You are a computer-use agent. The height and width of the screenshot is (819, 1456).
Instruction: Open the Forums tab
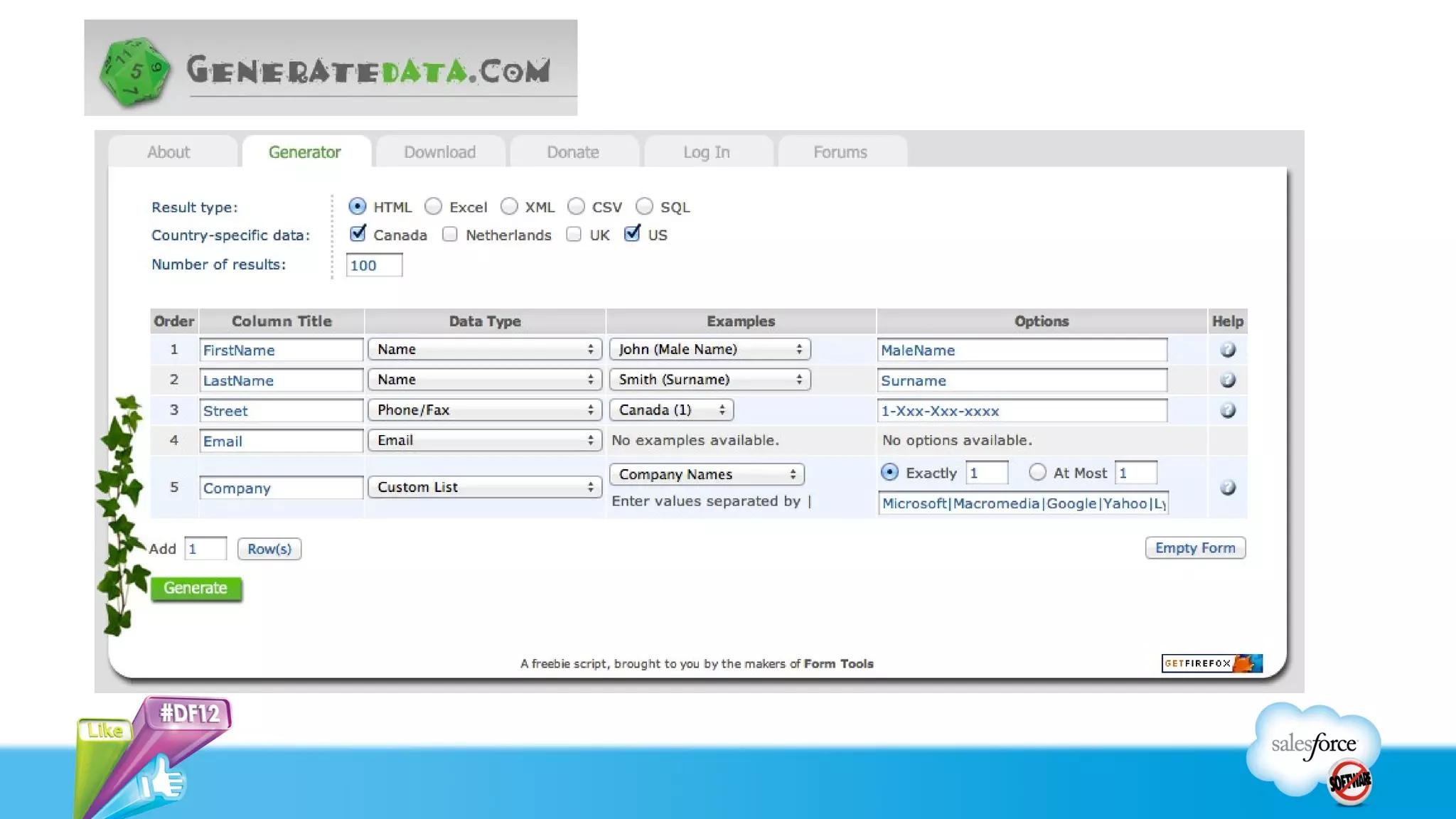(840, 152)
